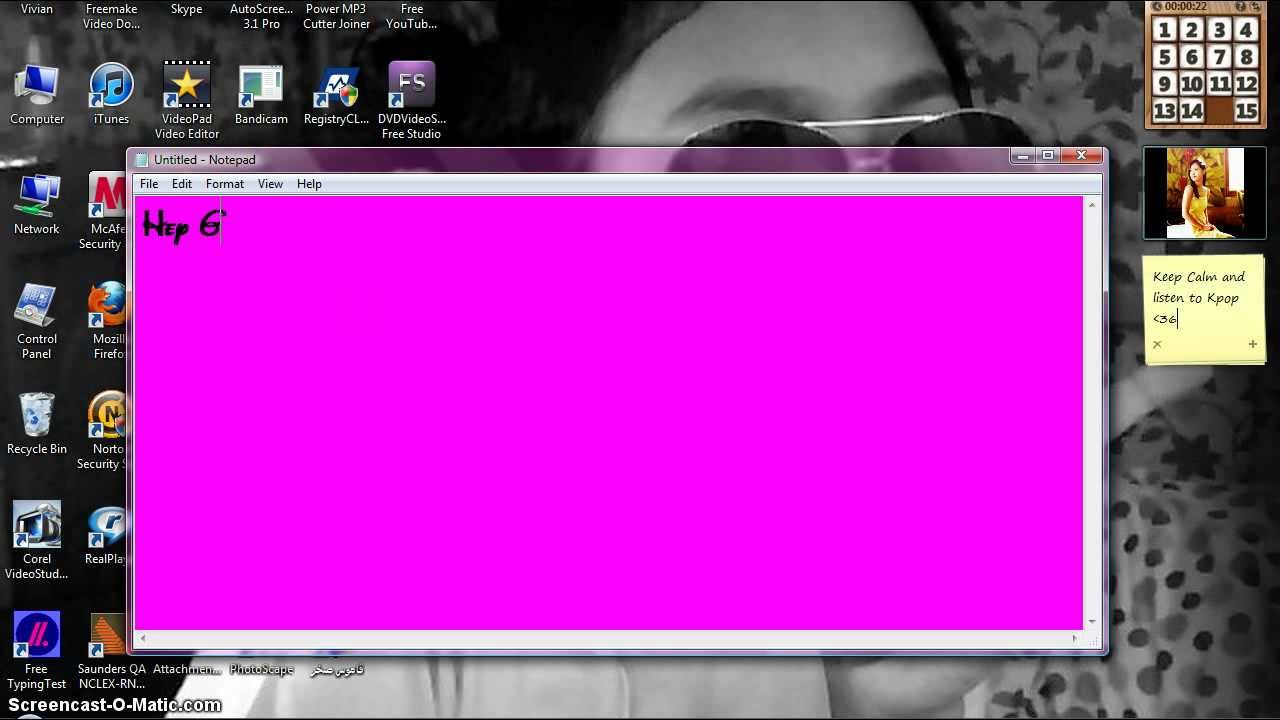Select the Bandicam desktop icon

[x=261, y=95]
